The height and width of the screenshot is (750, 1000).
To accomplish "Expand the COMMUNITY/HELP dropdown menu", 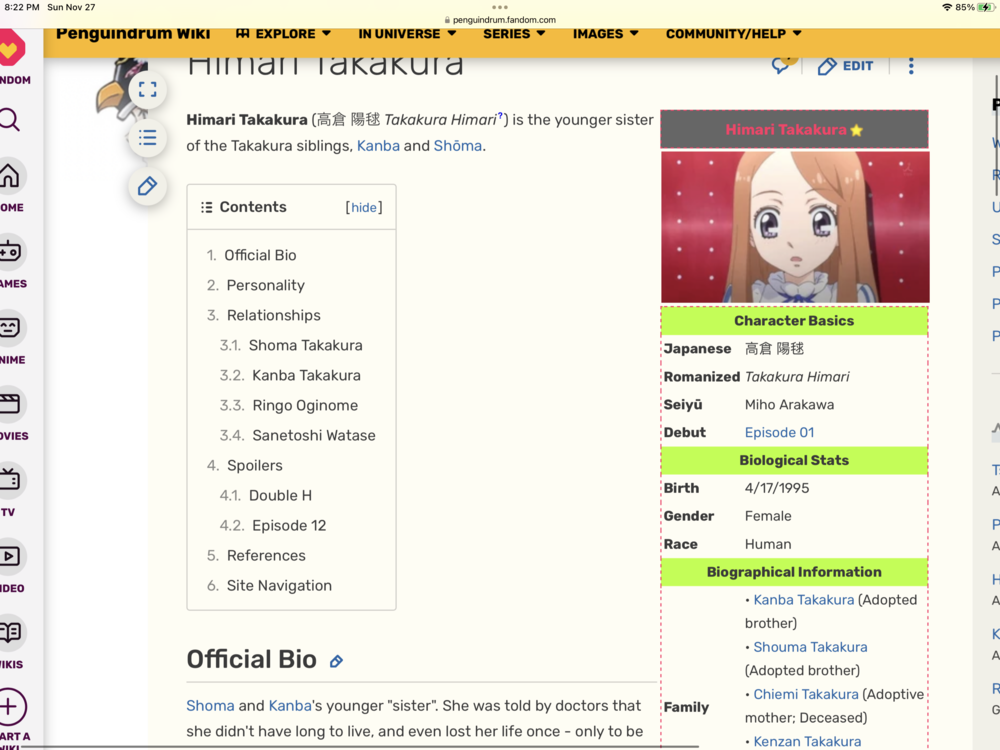I will coord(733,34).
